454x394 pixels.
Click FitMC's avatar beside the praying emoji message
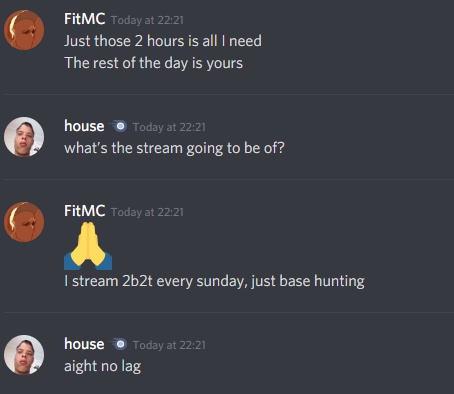click(24, 222)
